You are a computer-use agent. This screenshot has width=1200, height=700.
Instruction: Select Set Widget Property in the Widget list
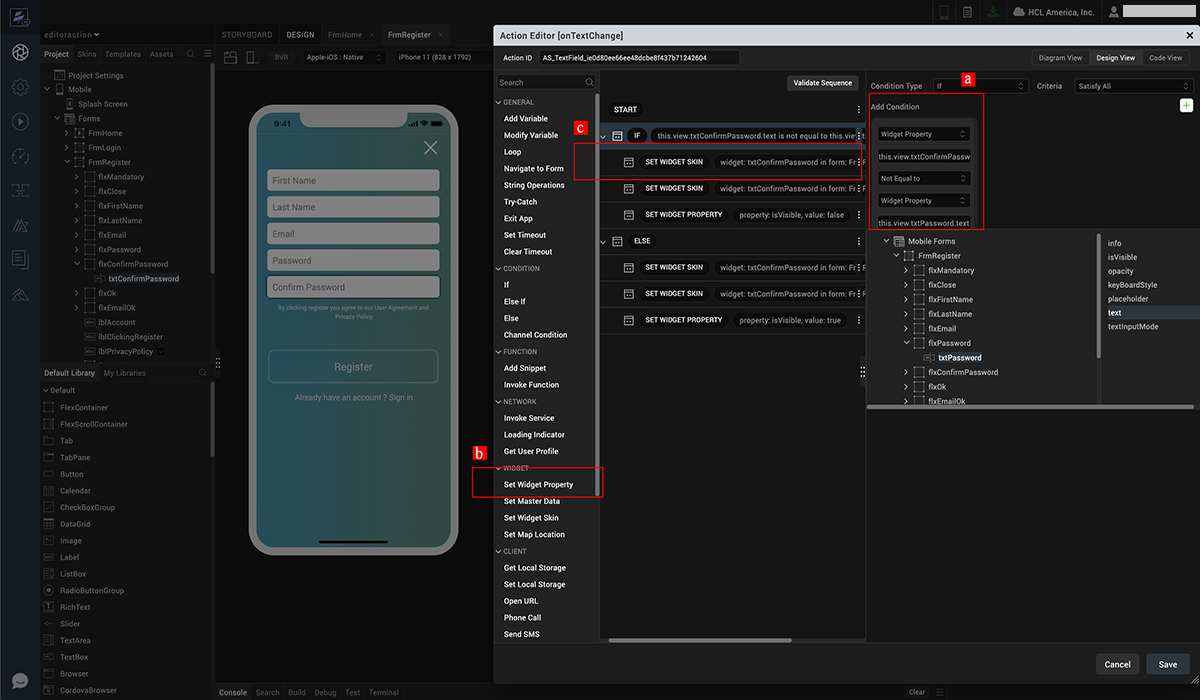pos(538,485)
